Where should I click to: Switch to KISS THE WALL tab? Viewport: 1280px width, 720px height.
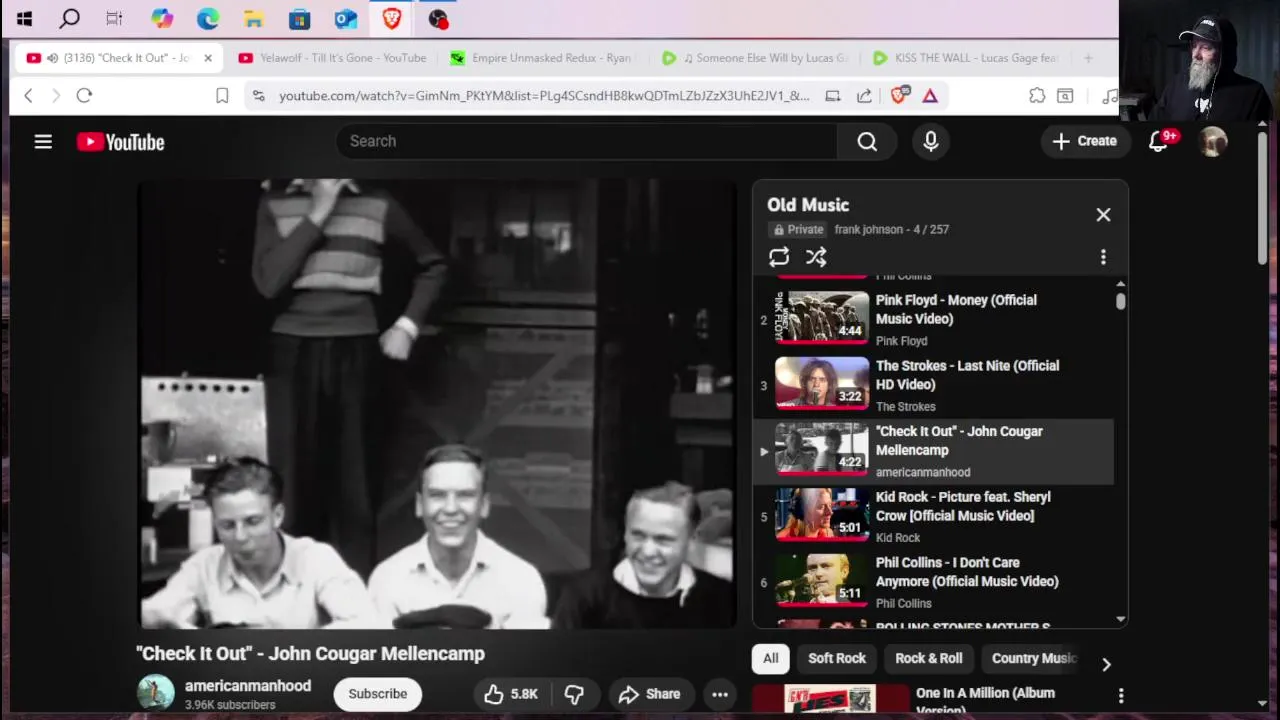967,58
